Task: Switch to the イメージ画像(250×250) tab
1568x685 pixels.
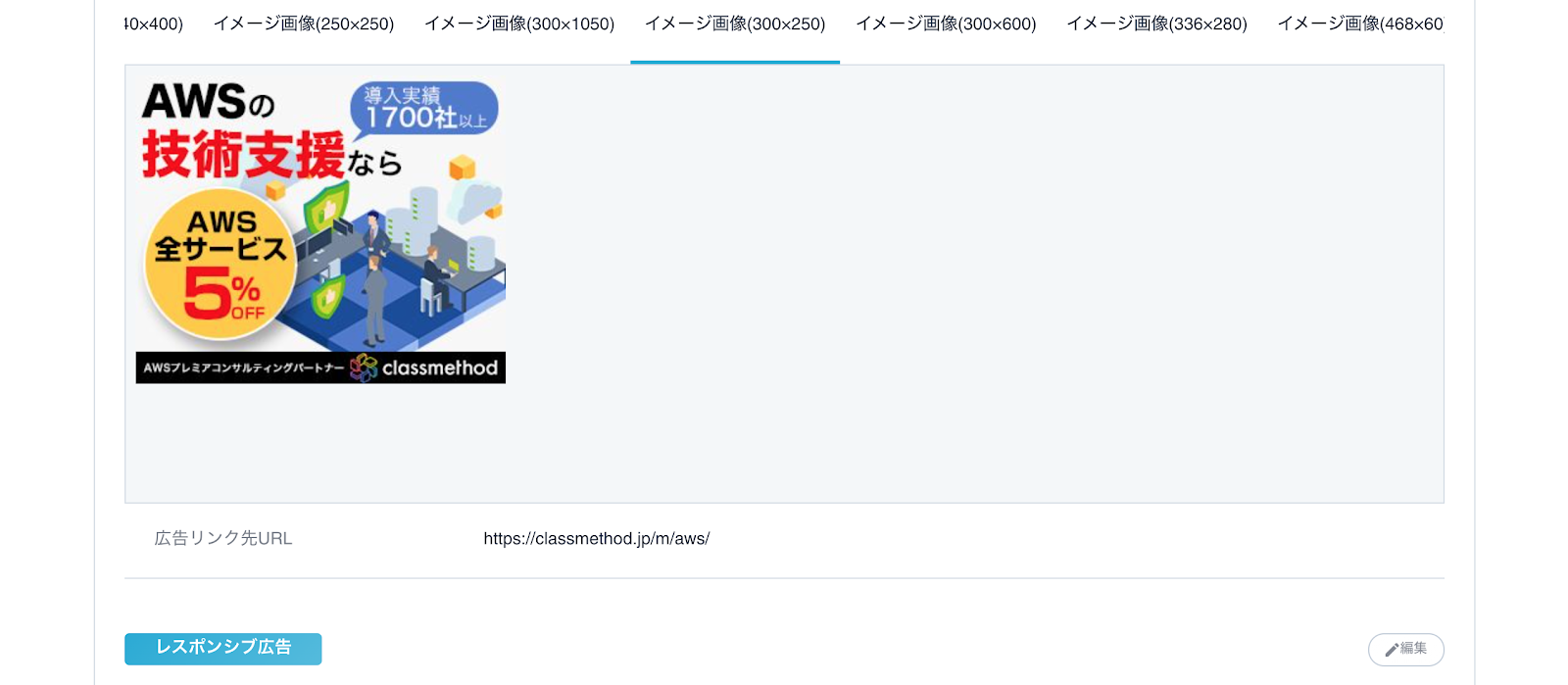Action: click(x=304, y=24)
